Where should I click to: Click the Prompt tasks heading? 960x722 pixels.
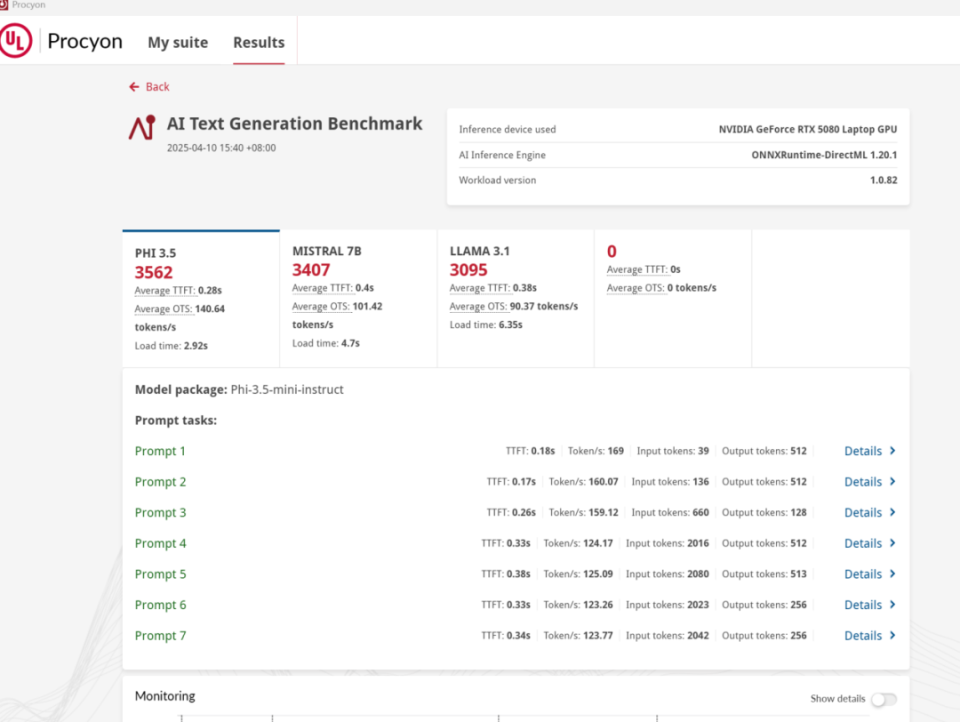pyautogui.click(x=176, y=421)
